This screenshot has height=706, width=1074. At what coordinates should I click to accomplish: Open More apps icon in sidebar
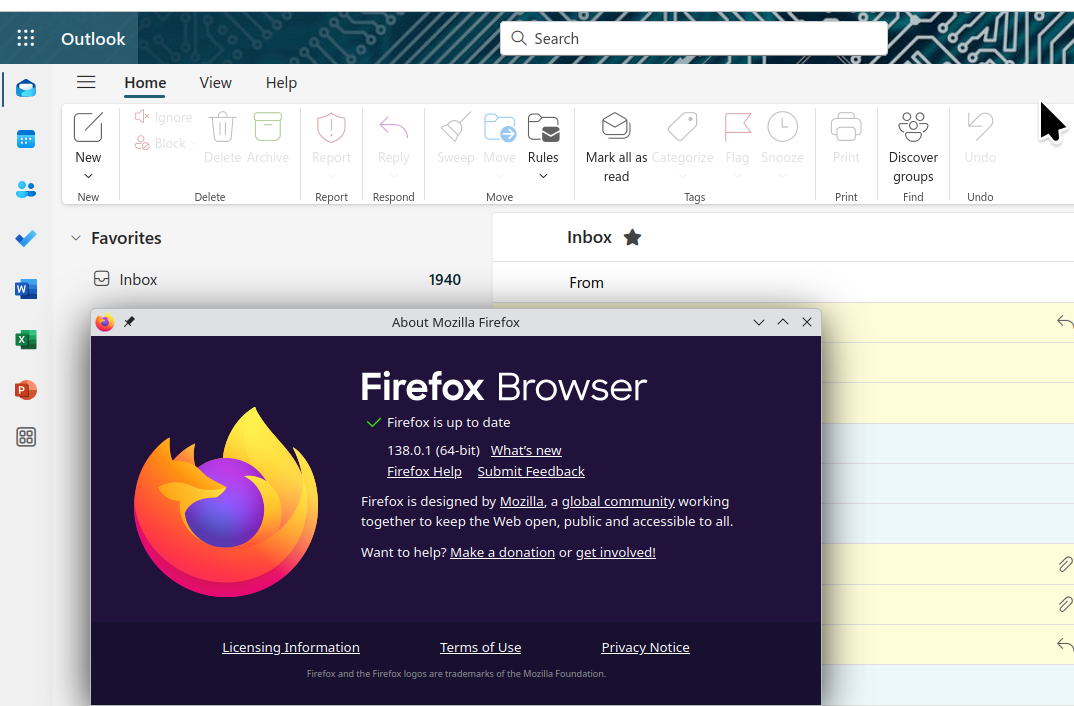click(x=26, y=437)
